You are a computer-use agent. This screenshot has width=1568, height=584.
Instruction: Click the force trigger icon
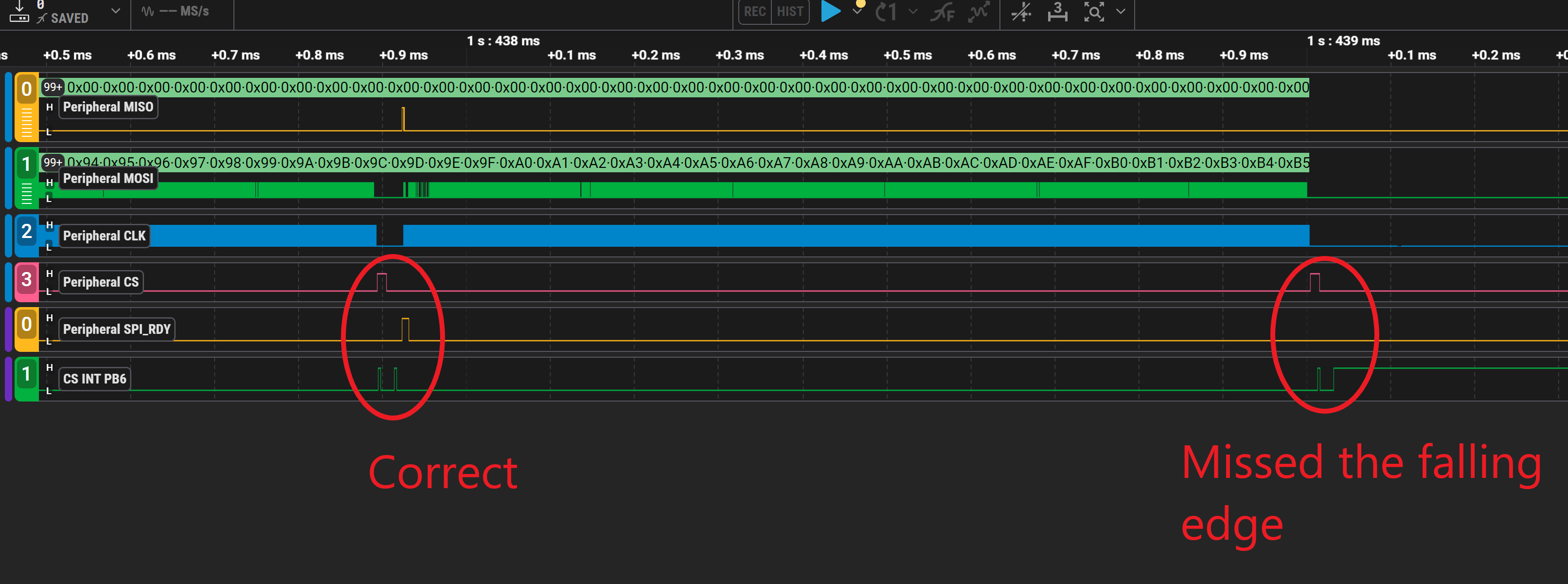tap(942, 12)
